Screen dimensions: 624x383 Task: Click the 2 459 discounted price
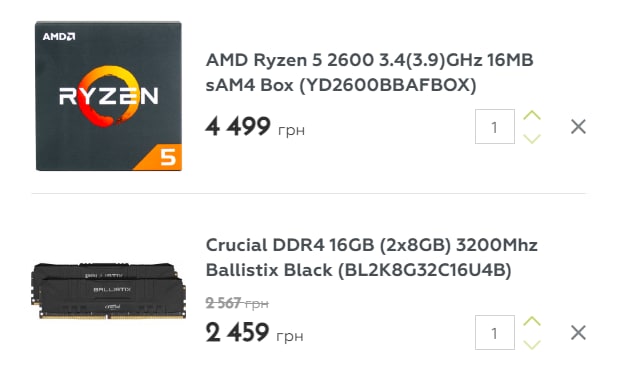[238, 332]
